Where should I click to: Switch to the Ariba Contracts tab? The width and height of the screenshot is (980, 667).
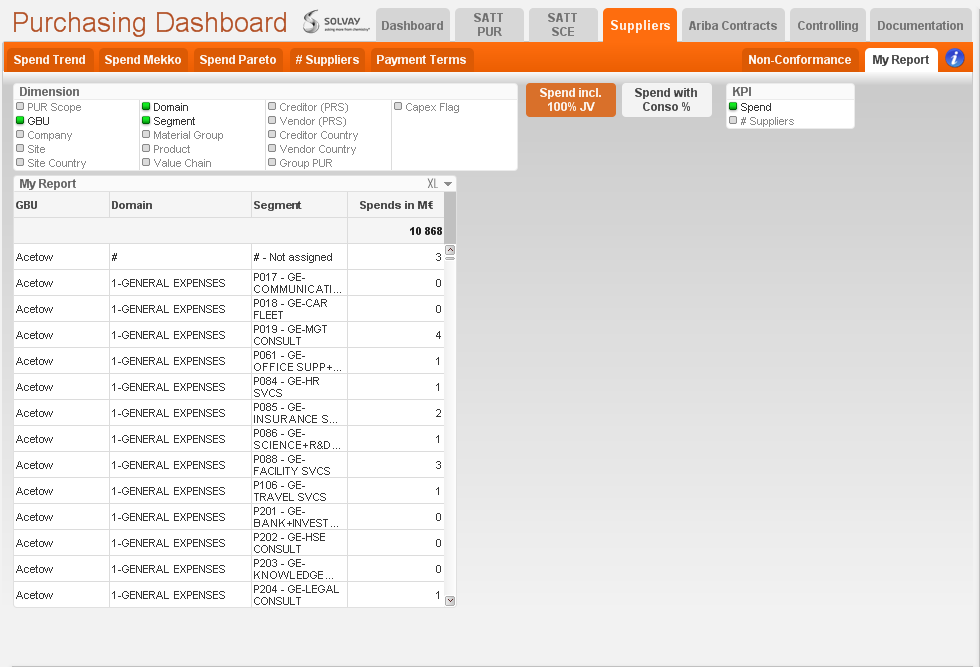[x=733, y=25]
